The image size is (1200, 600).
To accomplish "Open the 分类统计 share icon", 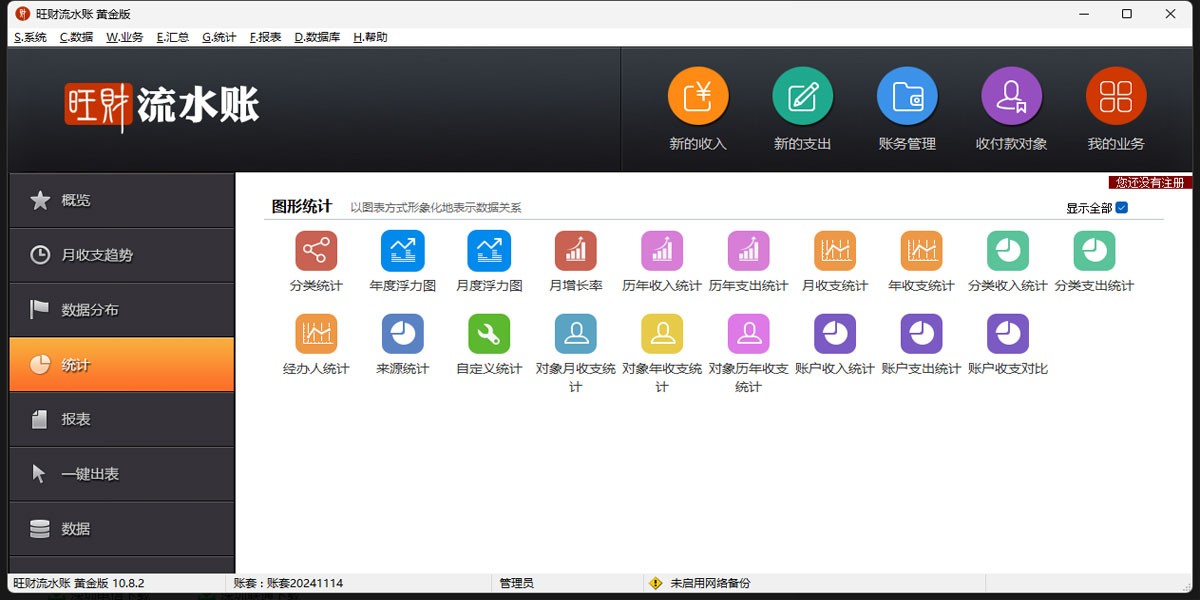I will click(316, 251).
